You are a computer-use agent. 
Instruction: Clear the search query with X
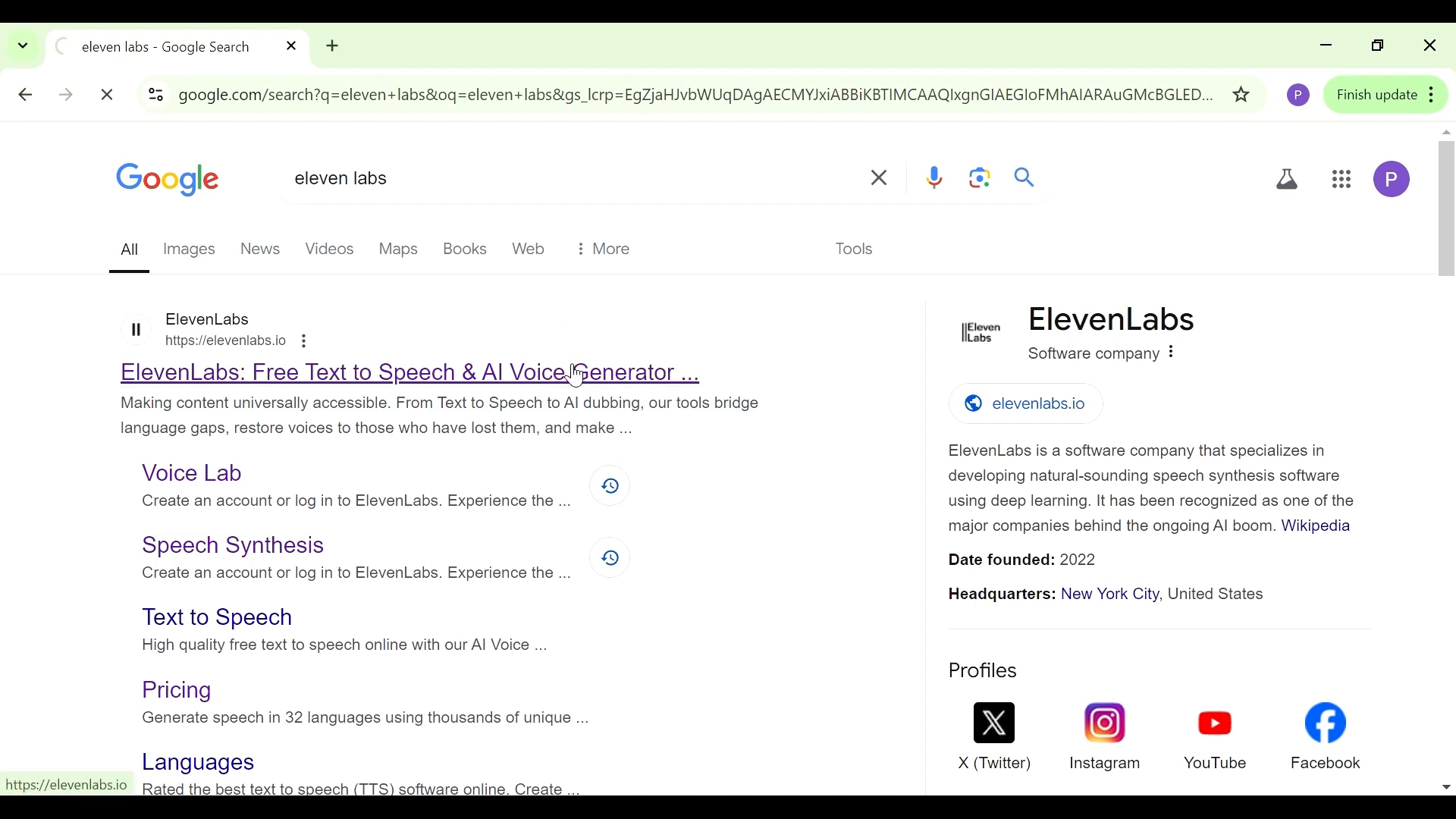coord(880,178)
